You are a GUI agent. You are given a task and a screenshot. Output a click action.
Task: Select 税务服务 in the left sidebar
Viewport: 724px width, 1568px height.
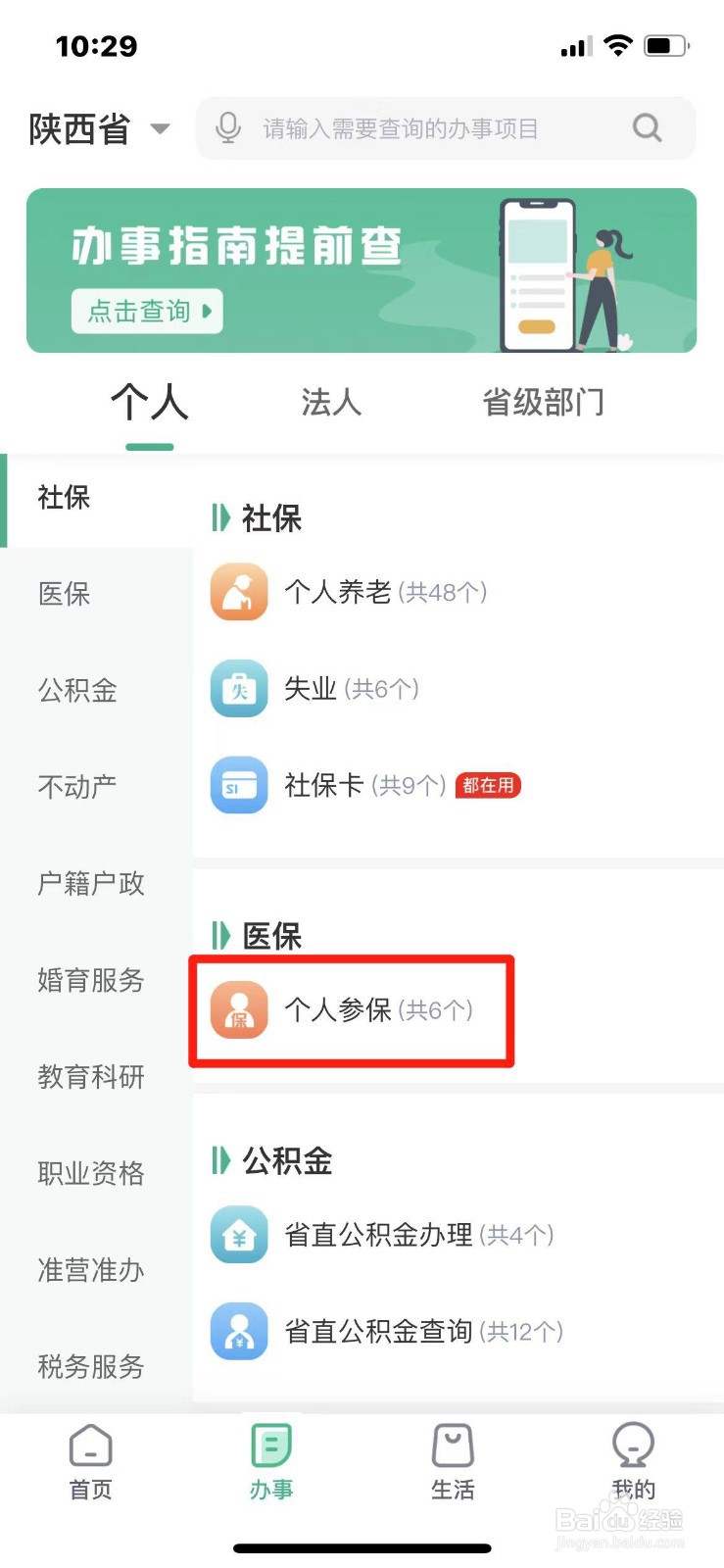coord(91,1366)
